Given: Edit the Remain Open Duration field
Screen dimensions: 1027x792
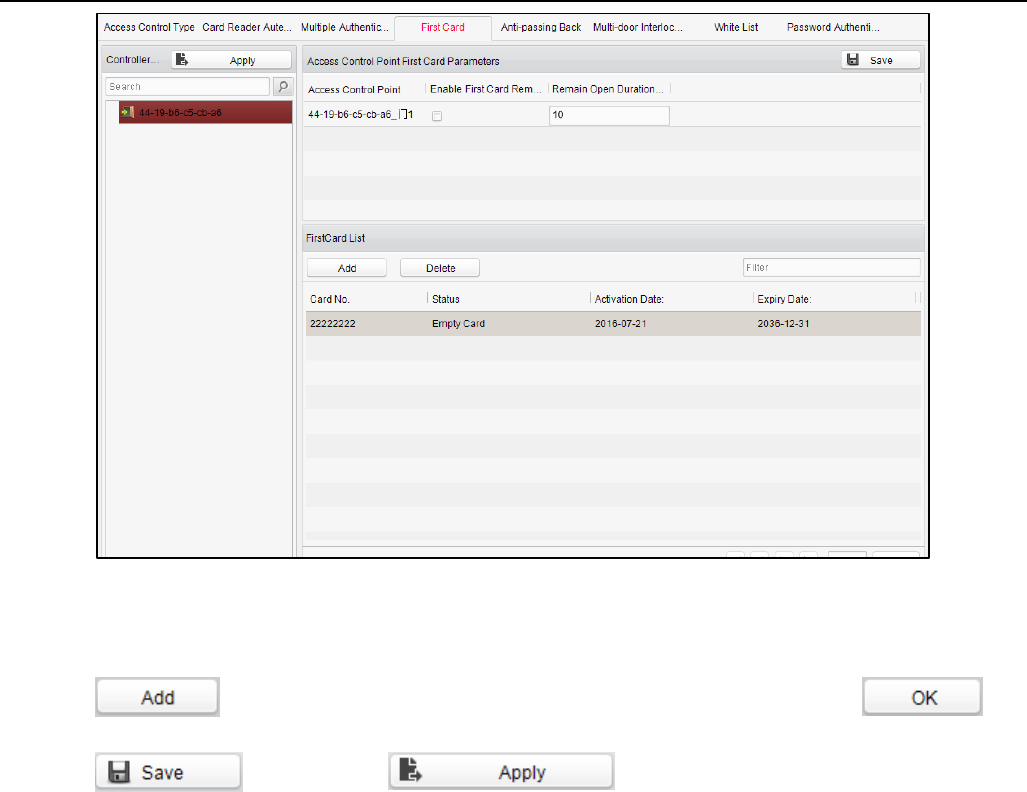Looking at the screenshot, I should pos(609,115).
